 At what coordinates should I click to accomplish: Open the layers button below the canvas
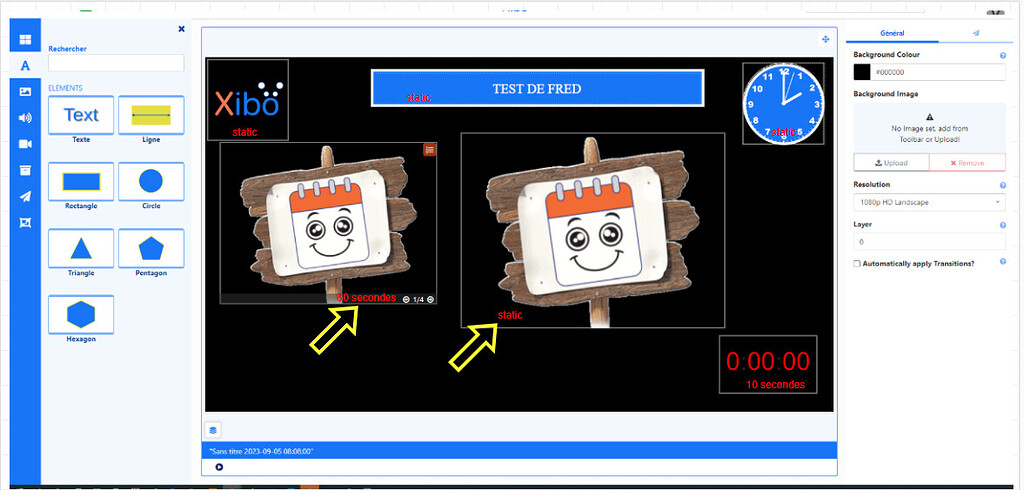point(214,430)
